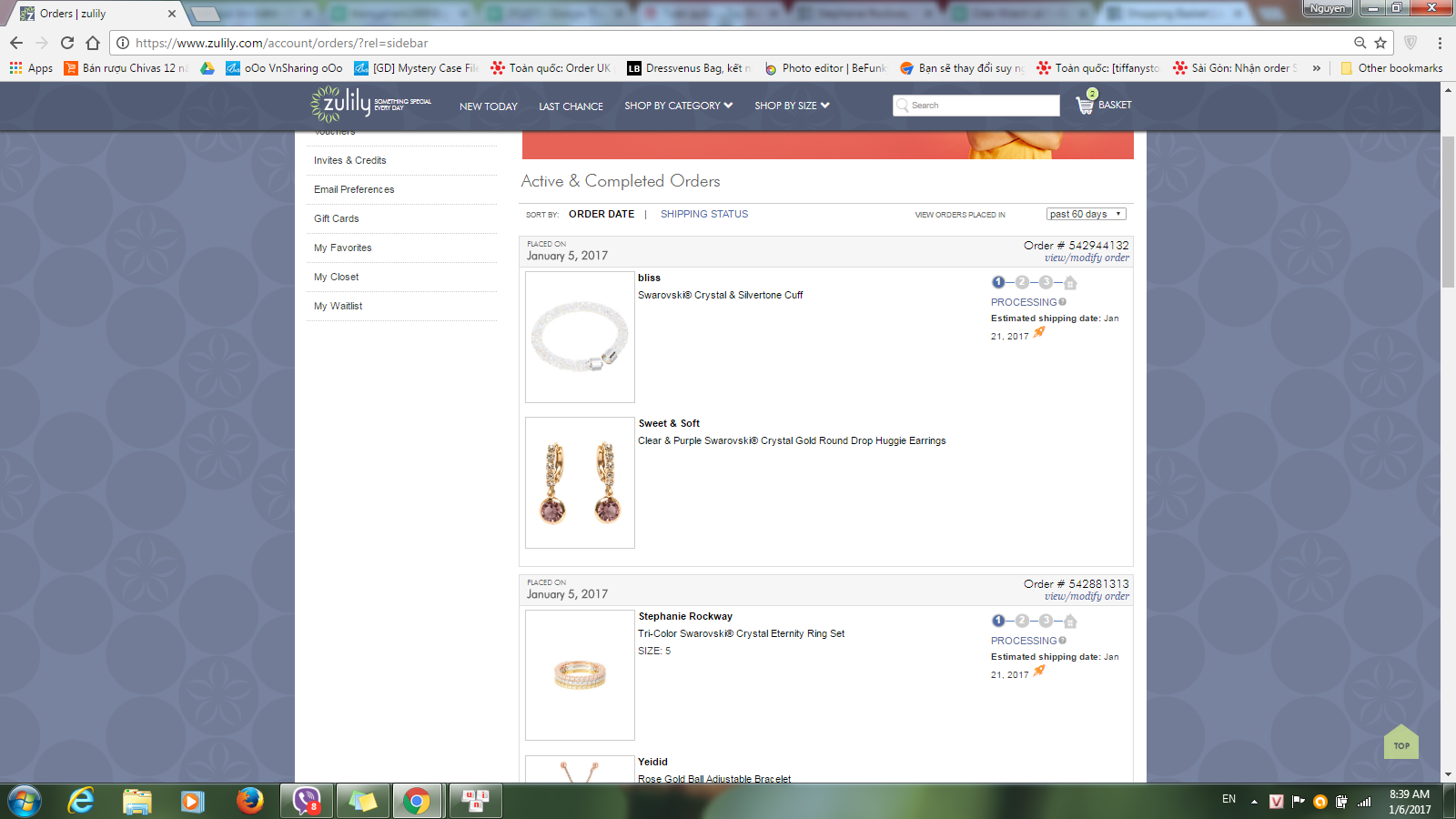Expand the Shop By Size menu

792,106
